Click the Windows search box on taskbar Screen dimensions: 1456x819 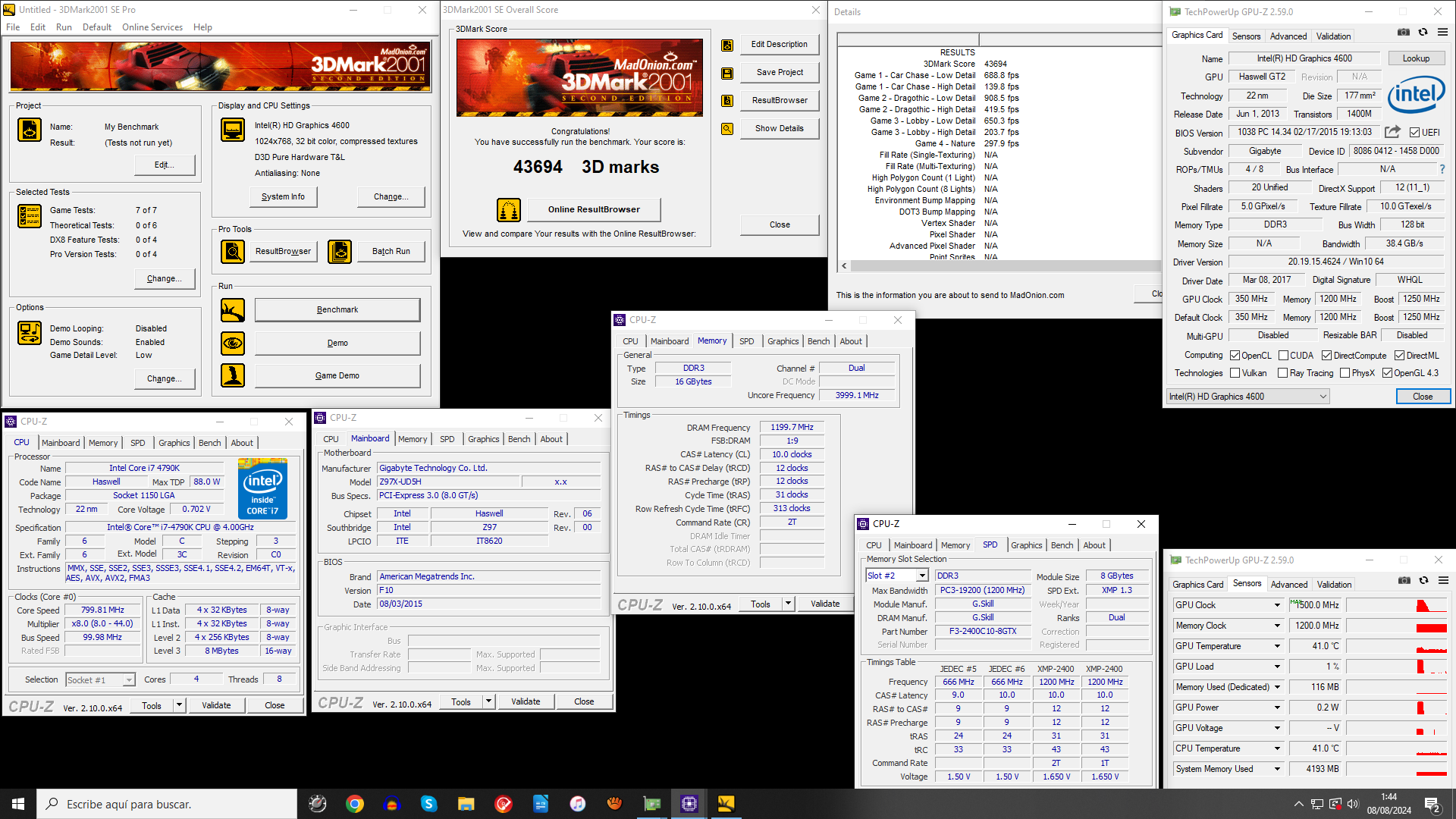pyautogui.click(x=167, y=804)
